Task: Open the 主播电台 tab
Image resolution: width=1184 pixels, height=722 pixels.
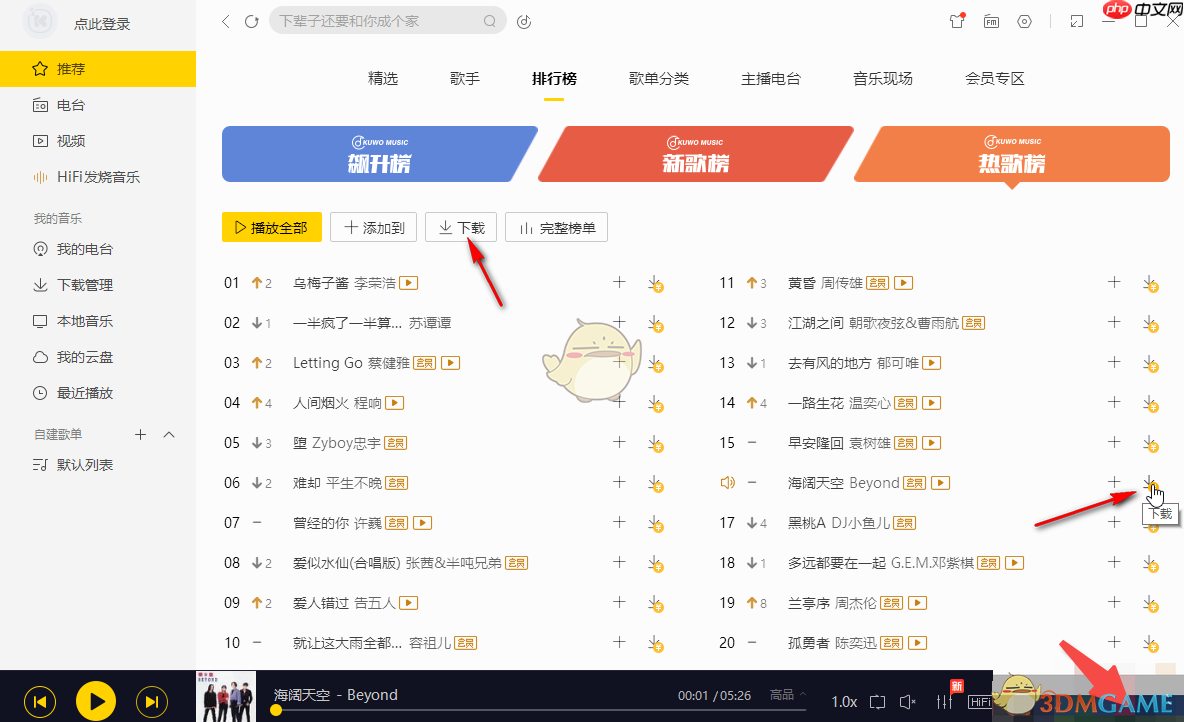Action: click(771, 78)
